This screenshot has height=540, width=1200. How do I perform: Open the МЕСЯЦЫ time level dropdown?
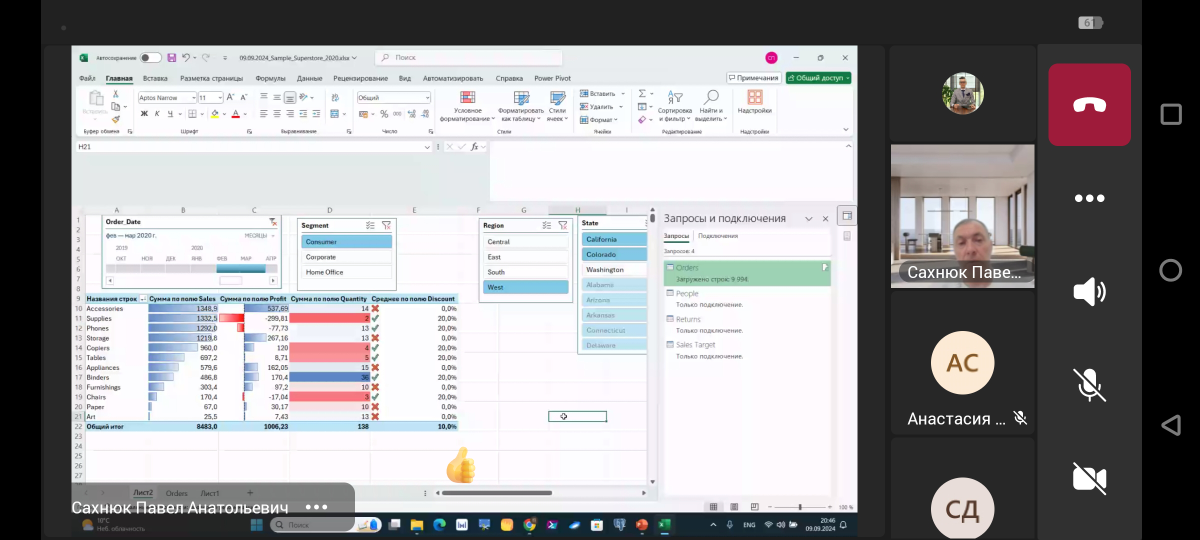259,235
